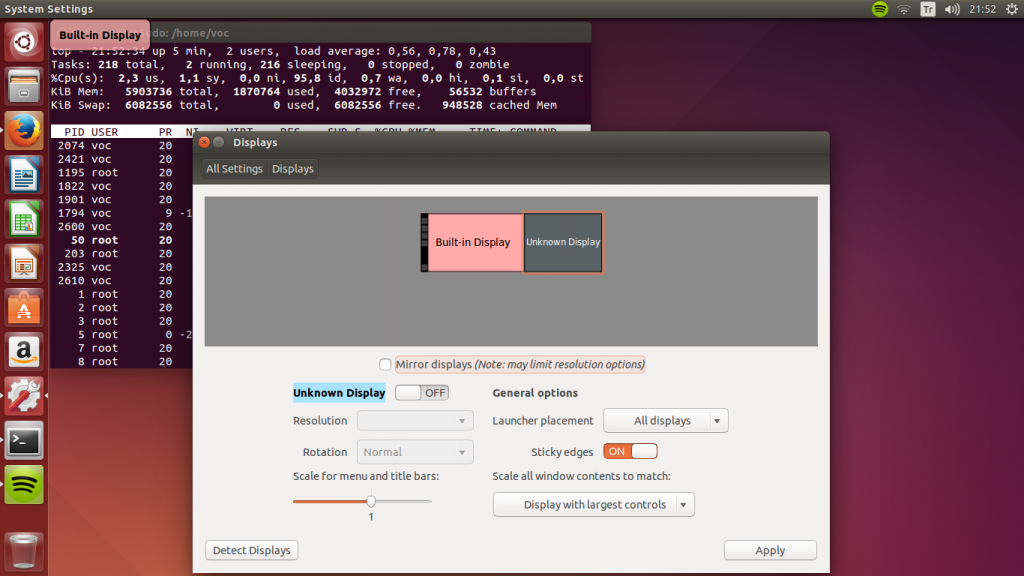The image size is (1024, 576).
Task: Open the Amazon launcher icon
Action: point(24,351)
